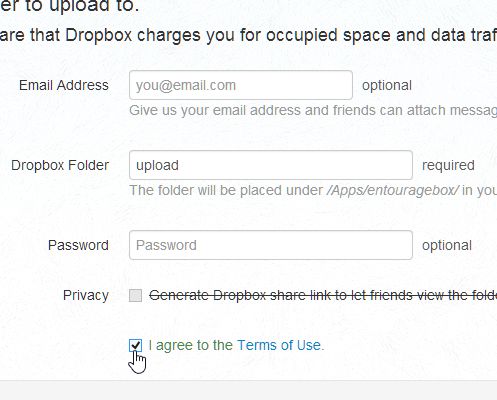Click 'required' text beside Dropbox Folder field
Viewport: 497px width, 400px height.
[448, 166]
